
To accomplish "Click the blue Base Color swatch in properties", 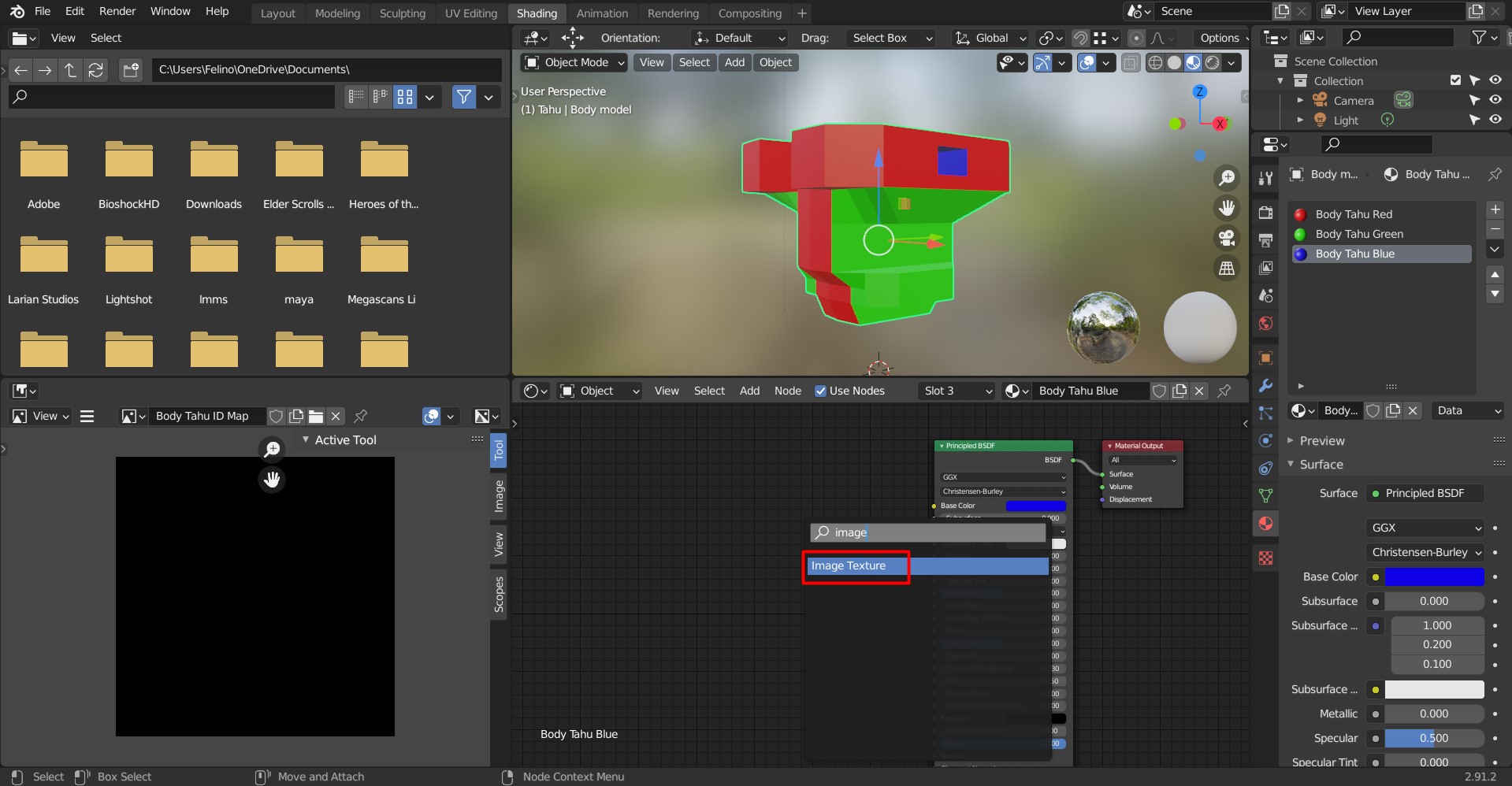I will pos(1433,577).
